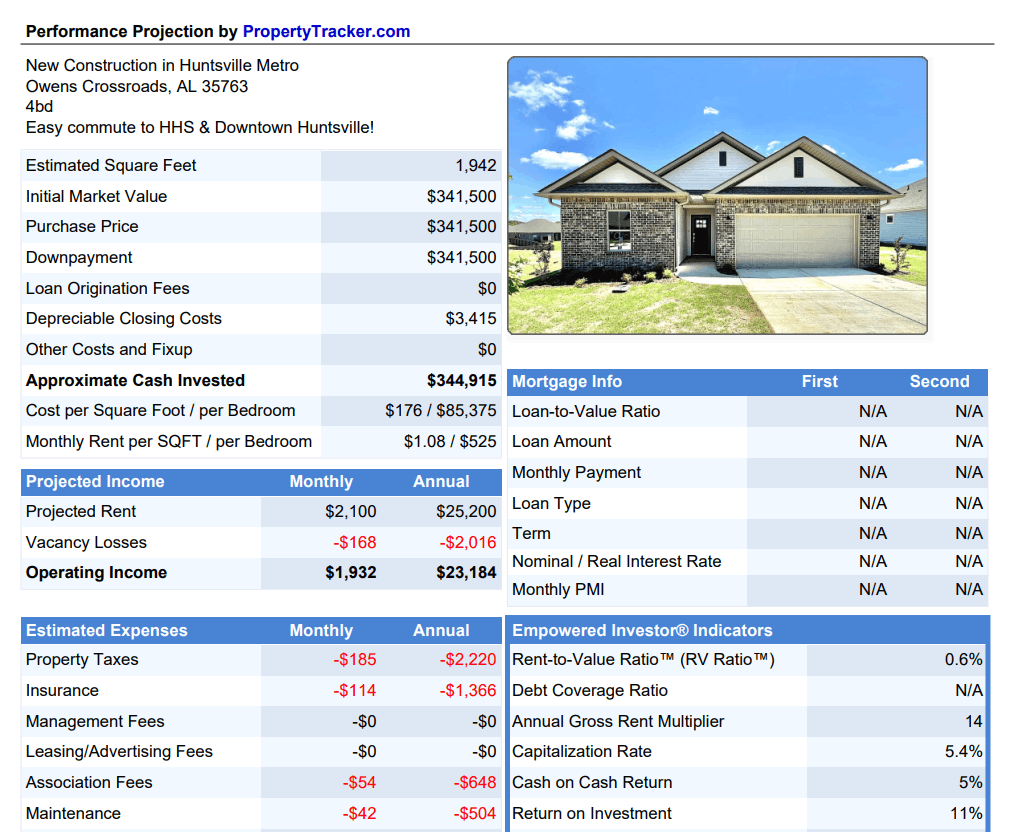Select the -$1,366 annual Insurance value
This screenshot has height=832, width=1015.
click(468, 690)
